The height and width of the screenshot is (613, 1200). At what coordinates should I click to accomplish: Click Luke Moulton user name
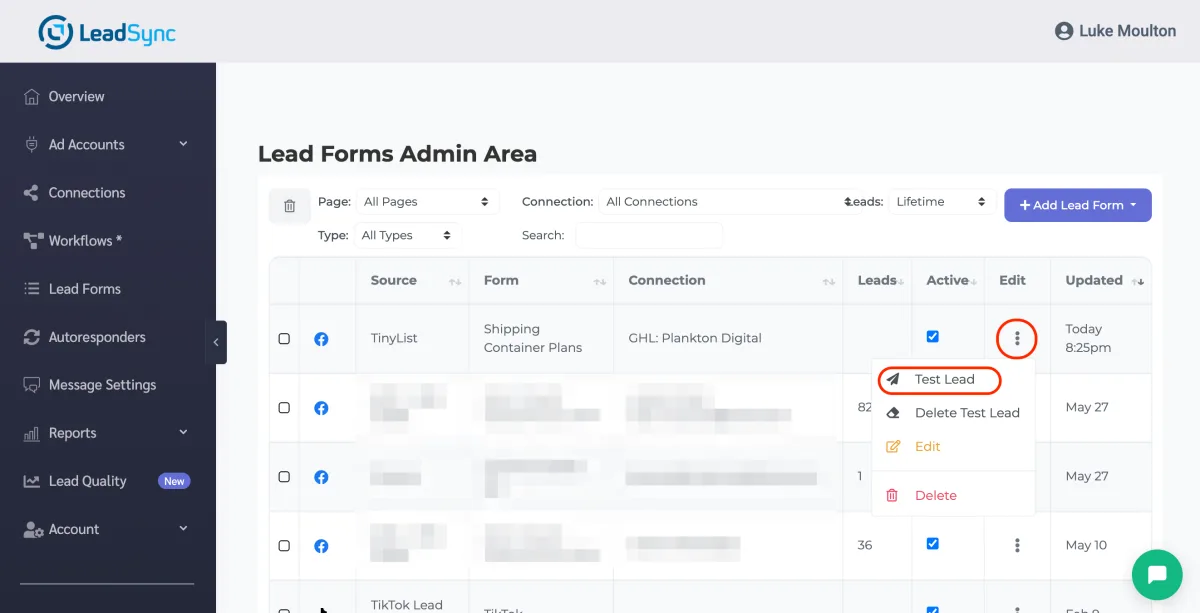1127,31
